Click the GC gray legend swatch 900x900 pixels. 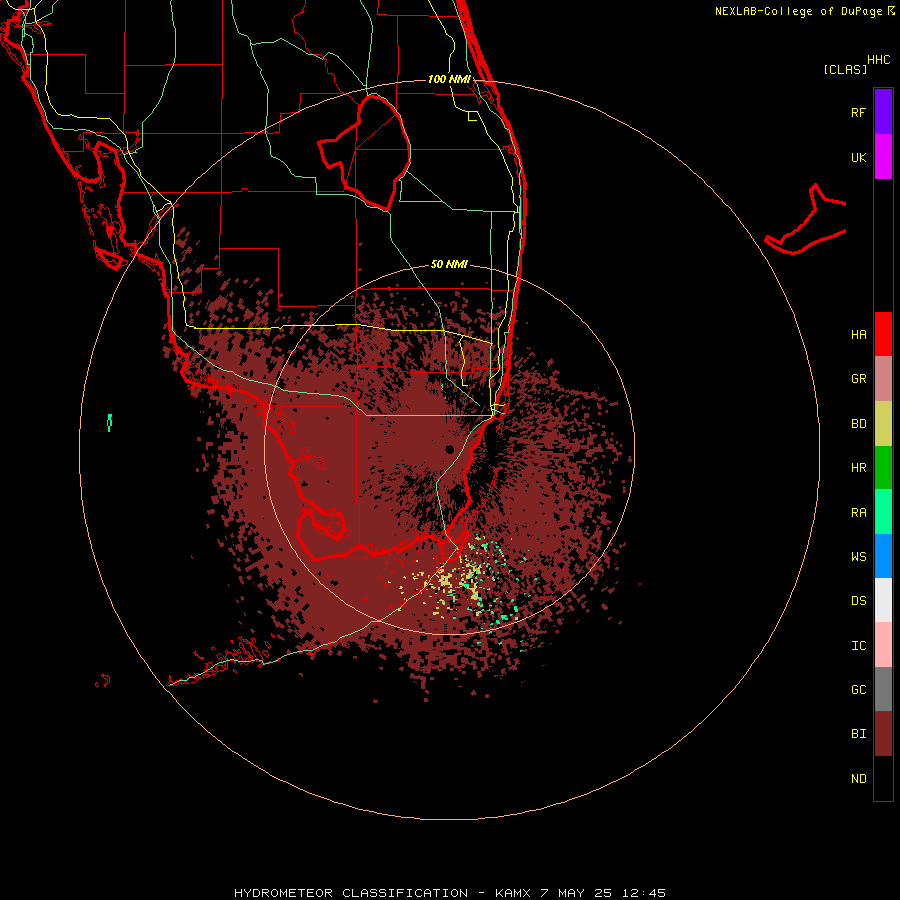883,689
